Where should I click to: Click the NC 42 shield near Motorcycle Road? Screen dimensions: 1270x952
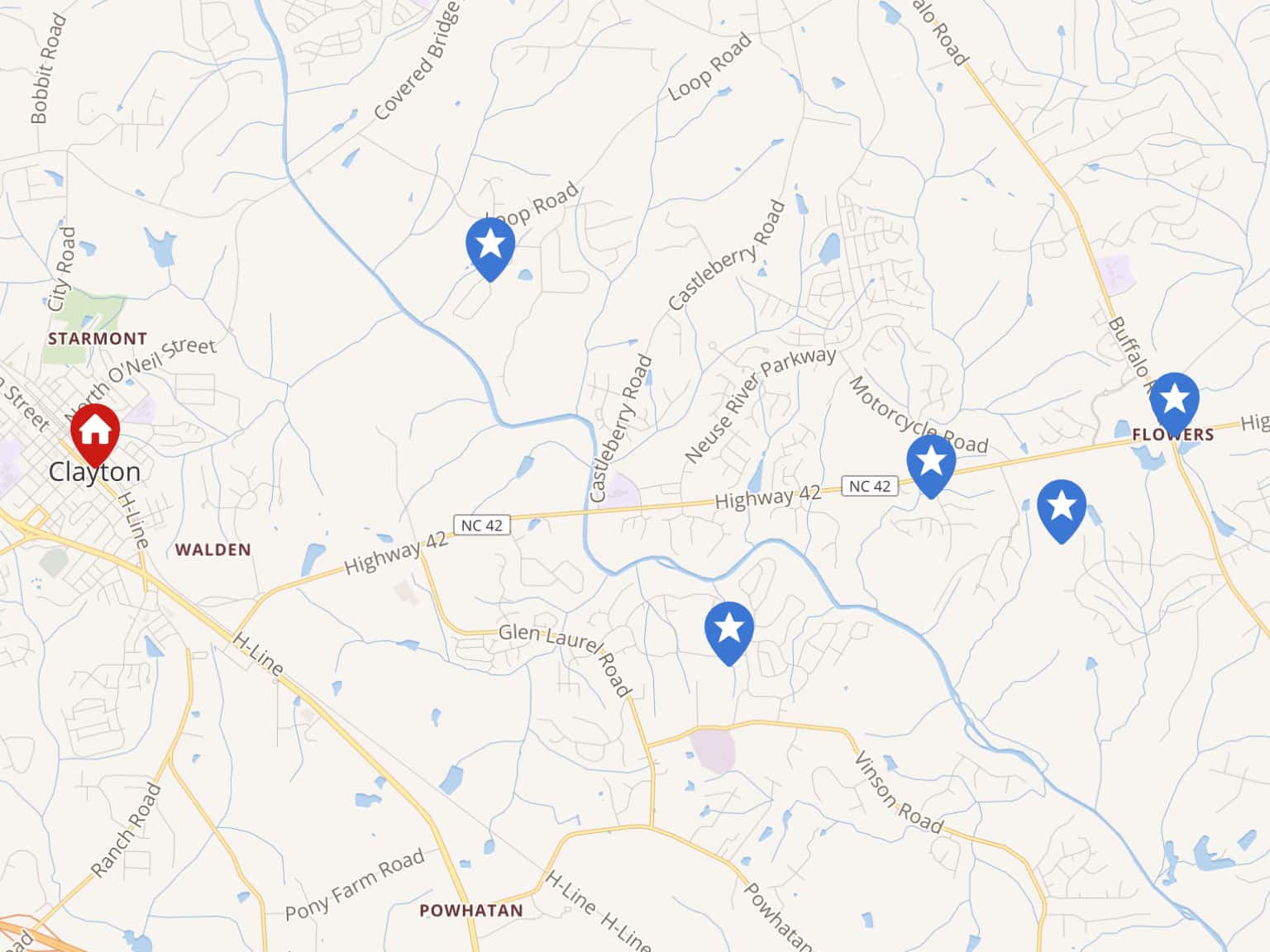coord(870,486)
